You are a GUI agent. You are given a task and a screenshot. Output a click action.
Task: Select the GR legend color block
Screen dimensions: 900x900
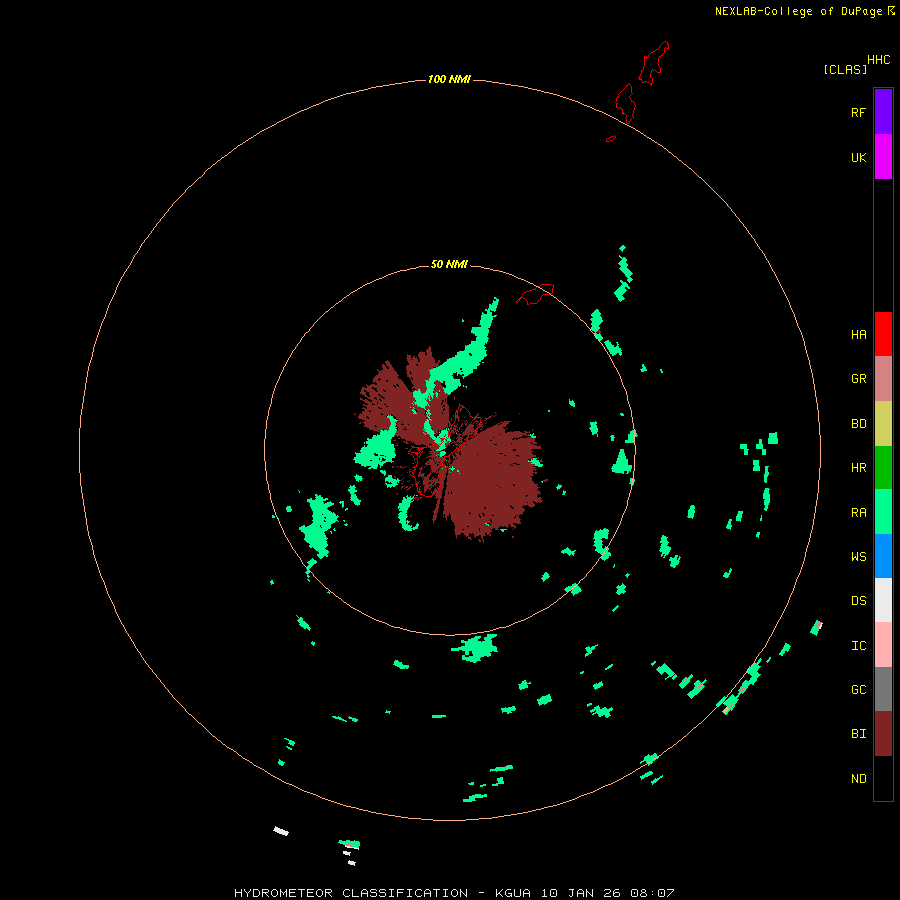pos(883,379)
